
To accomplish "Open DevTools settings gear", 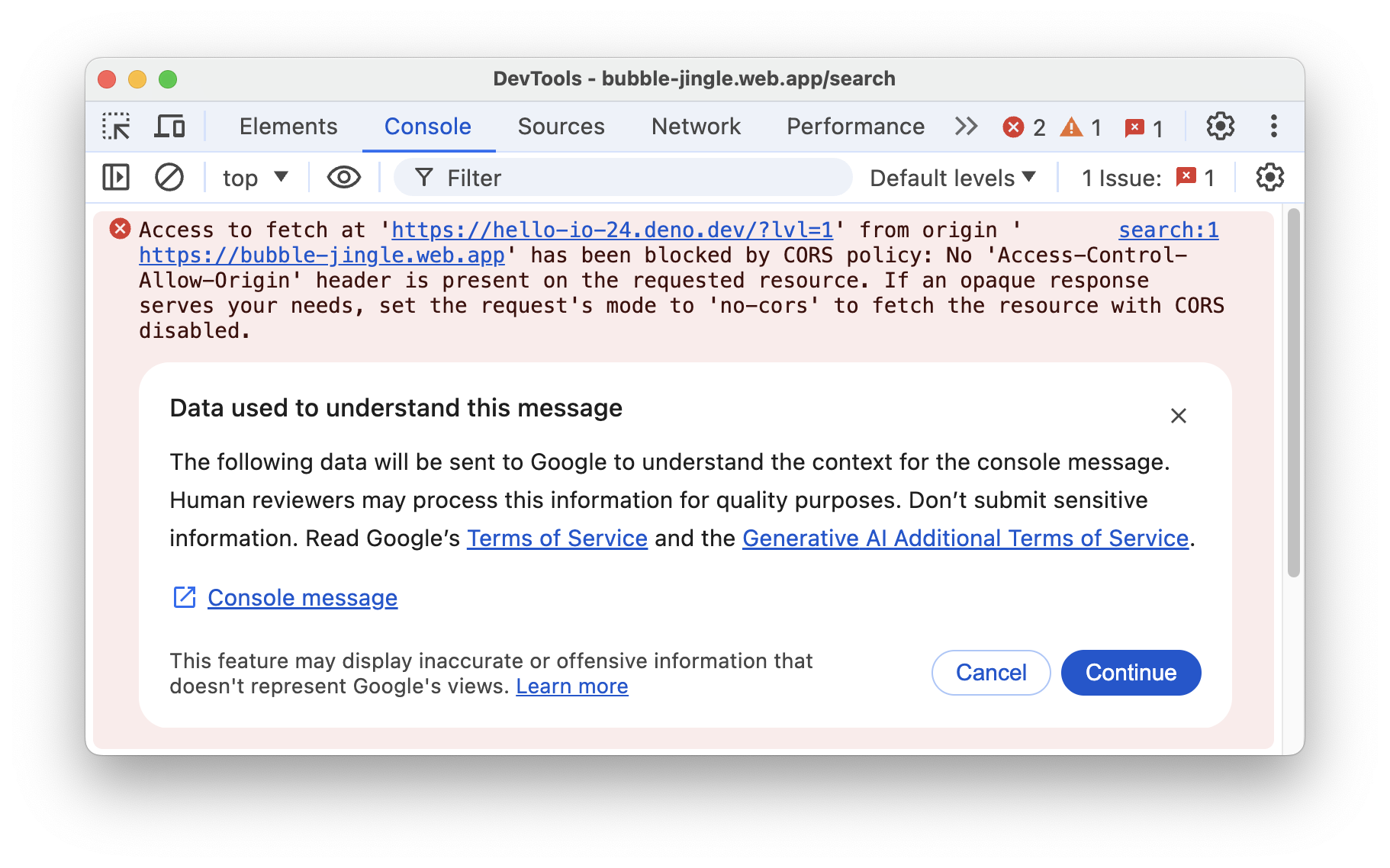I will [x=1220, y=126].
